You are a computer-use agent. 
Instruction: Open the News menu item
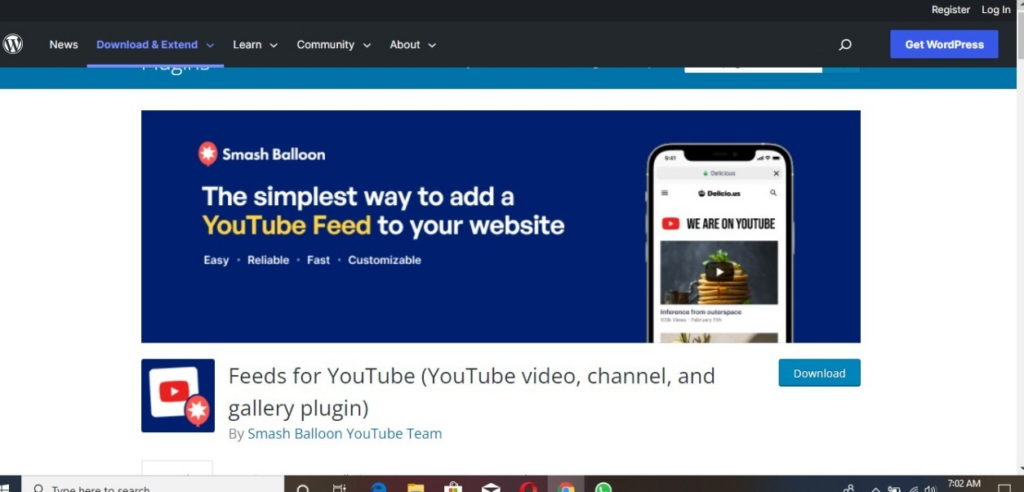(x=63, y=44)
